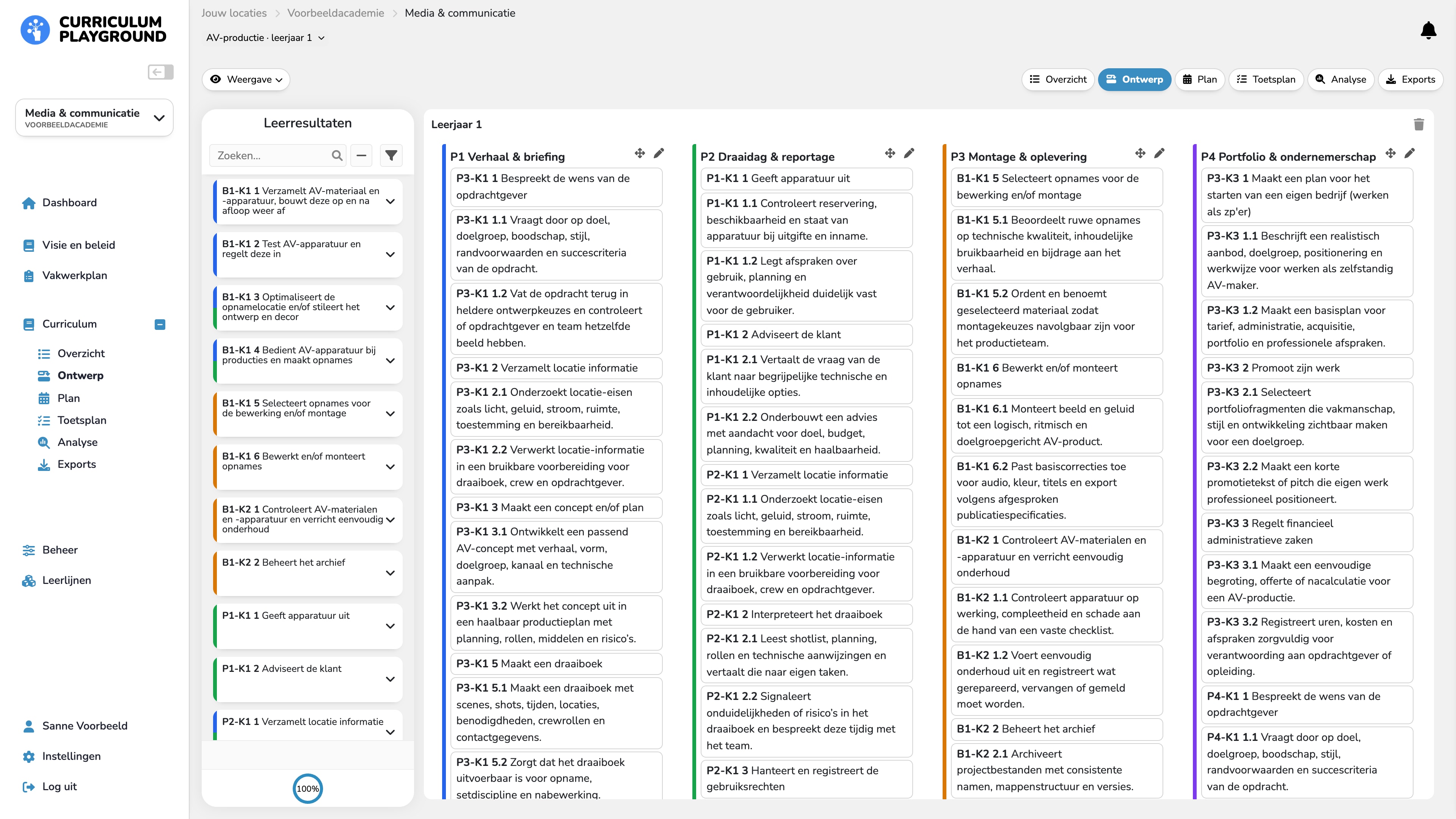Image resolution: width=1456 pixels, height=819 pixels.
Task: Expand B1-K2 1 Controleert AV-materialen in Leerresultaten
Action: [x=390, y=520]
